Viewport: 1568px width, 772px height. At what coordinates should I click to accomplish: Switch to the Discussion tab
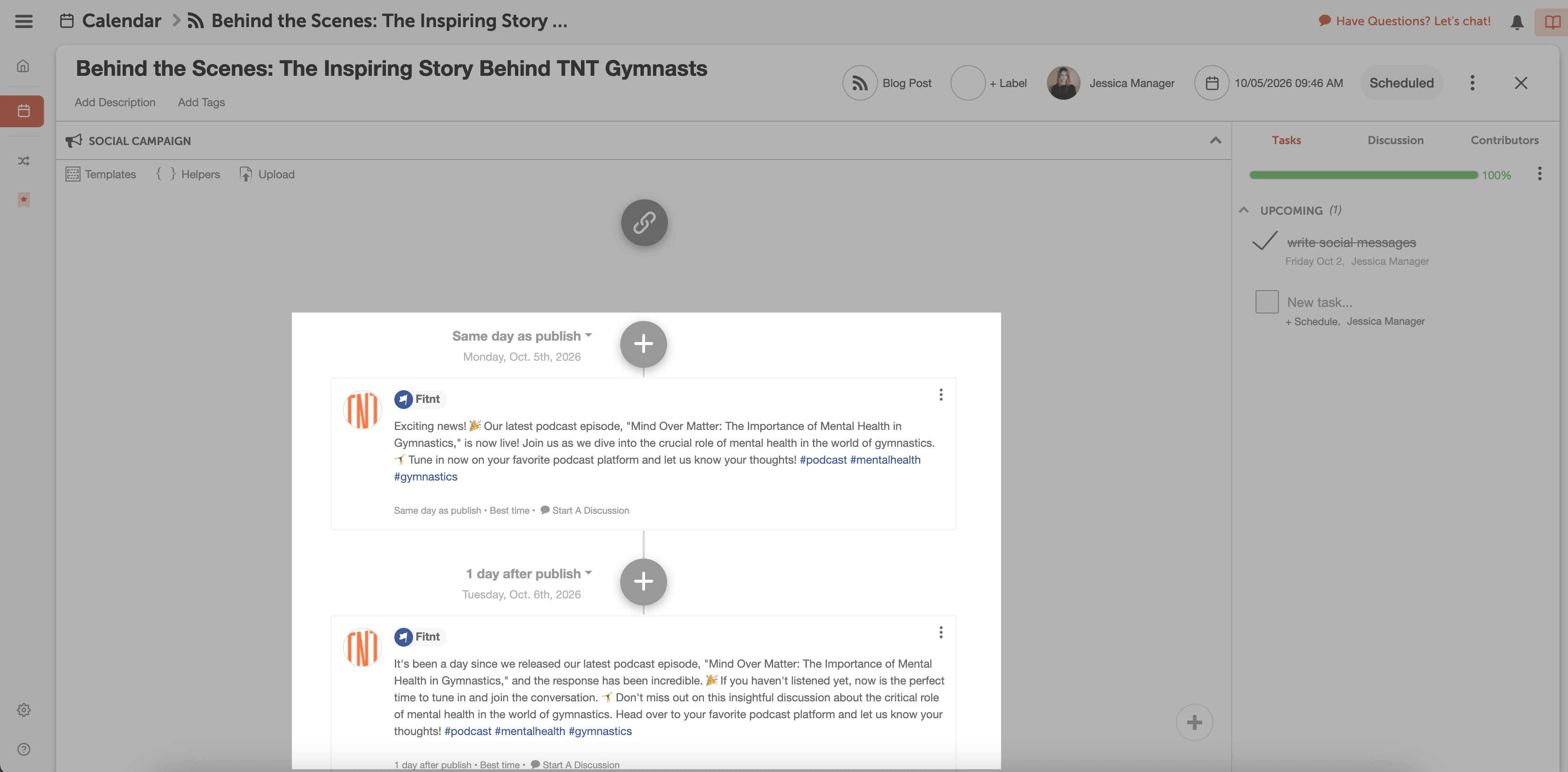[1395, 140]
